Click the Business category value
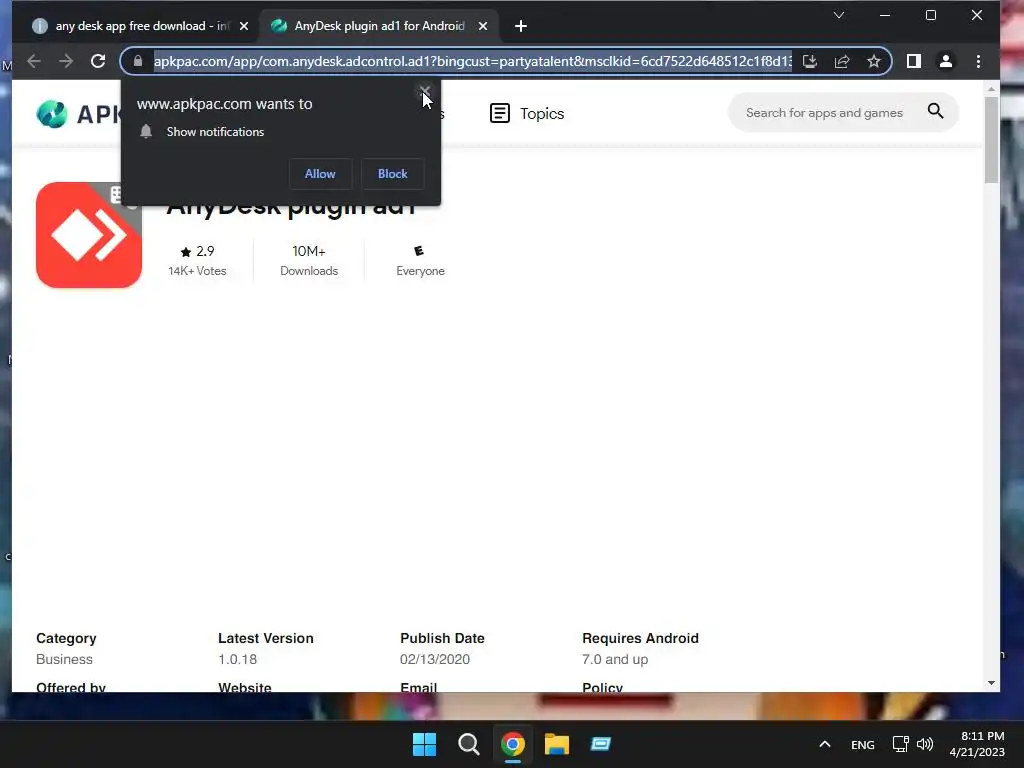1024x768 pixels. point(64,660)
